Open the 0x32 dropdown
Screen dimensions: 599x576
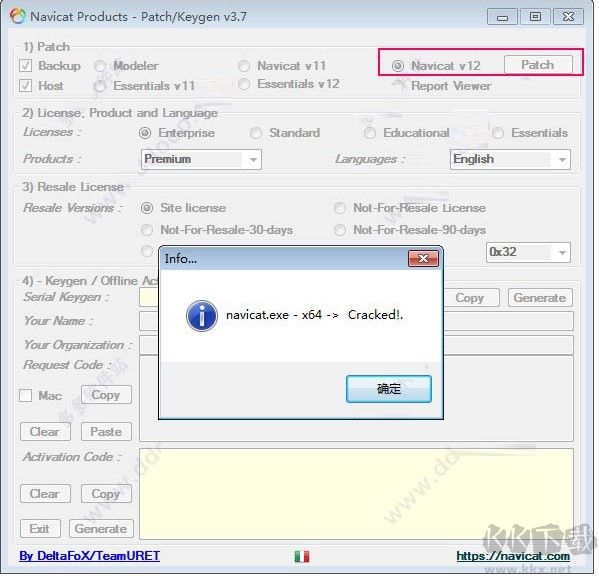[x=528, y=252]
